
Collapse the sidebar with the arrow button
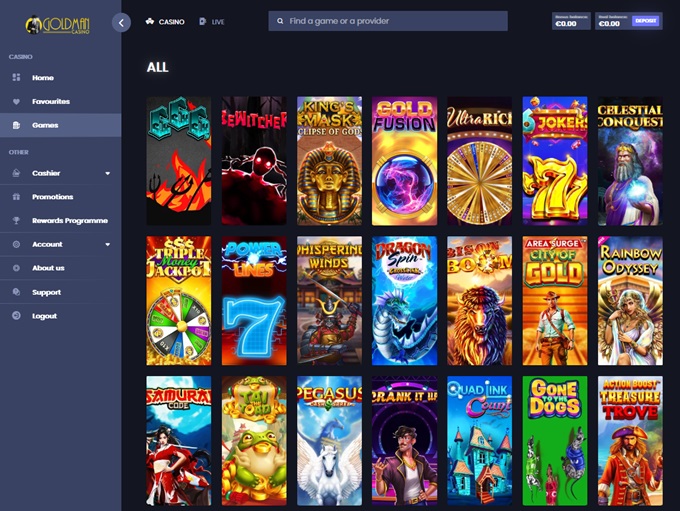tap(121, 22)
